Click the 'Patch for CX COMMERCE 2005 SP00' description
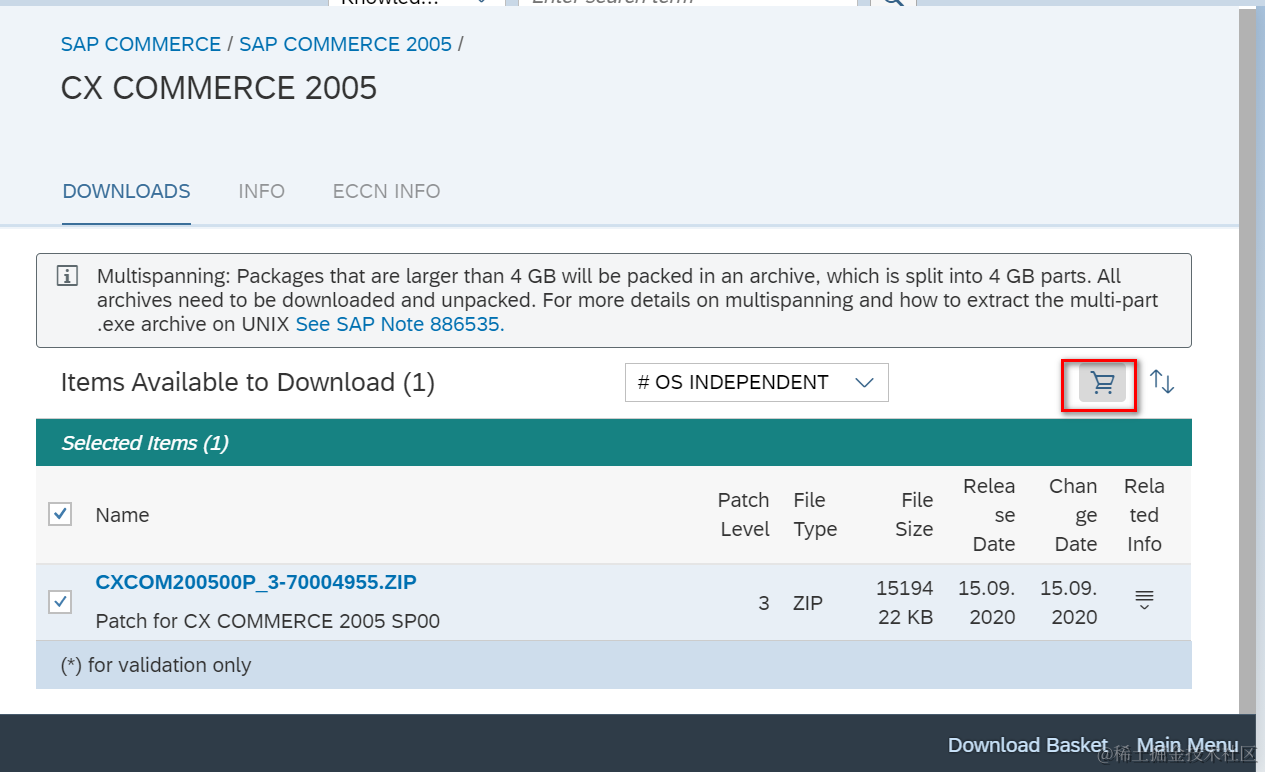This screenshot has width=1265, height=772. coord(267,621)
